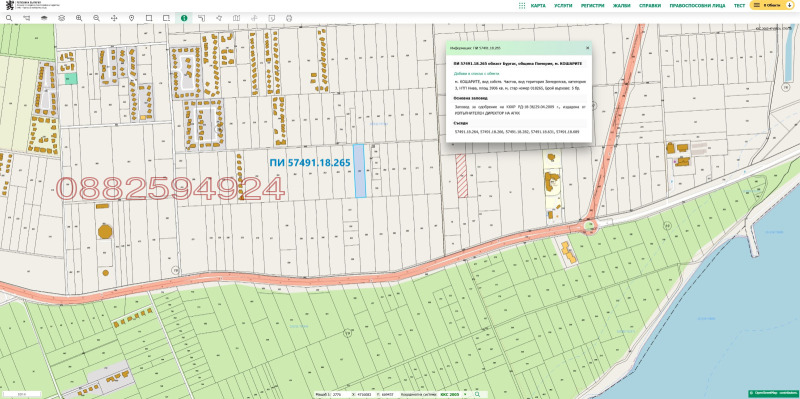Open the ЖАЛБИ menu

(x=621, y=6)
